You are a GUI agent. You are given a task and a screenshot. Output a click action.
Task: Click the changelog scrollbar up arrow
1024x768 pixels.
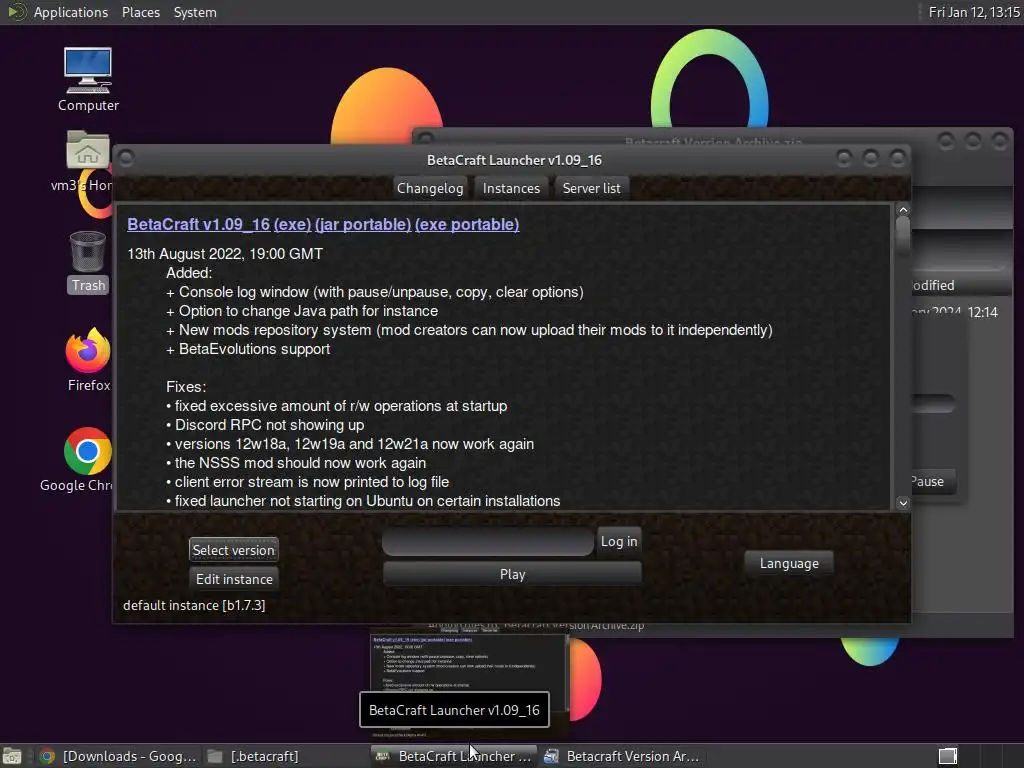(x=903, y=210)
